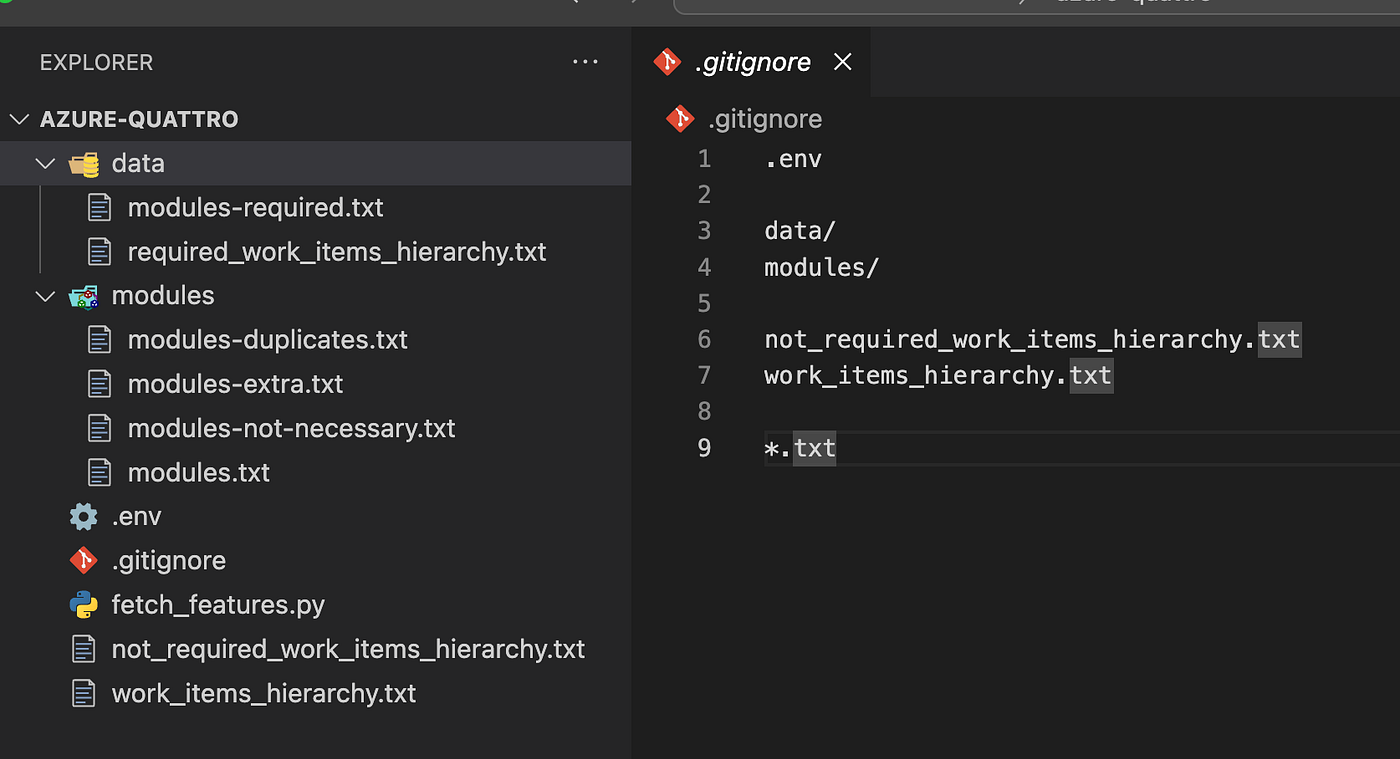This screenshot has height=759, width=1400.
Task: Click file icon beside required_work_items_hierarchy.txt
Action: coord(100,252)
